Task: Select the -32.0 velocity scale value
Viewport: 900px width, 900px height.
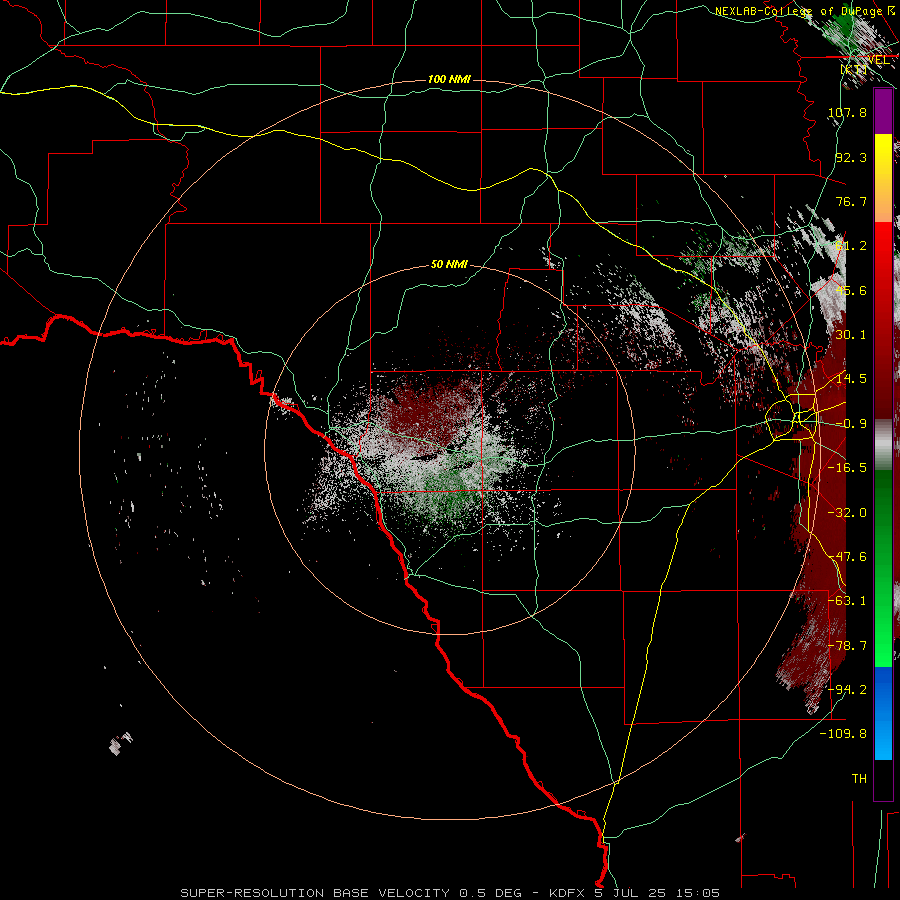Action: click(x=847, y=513)
